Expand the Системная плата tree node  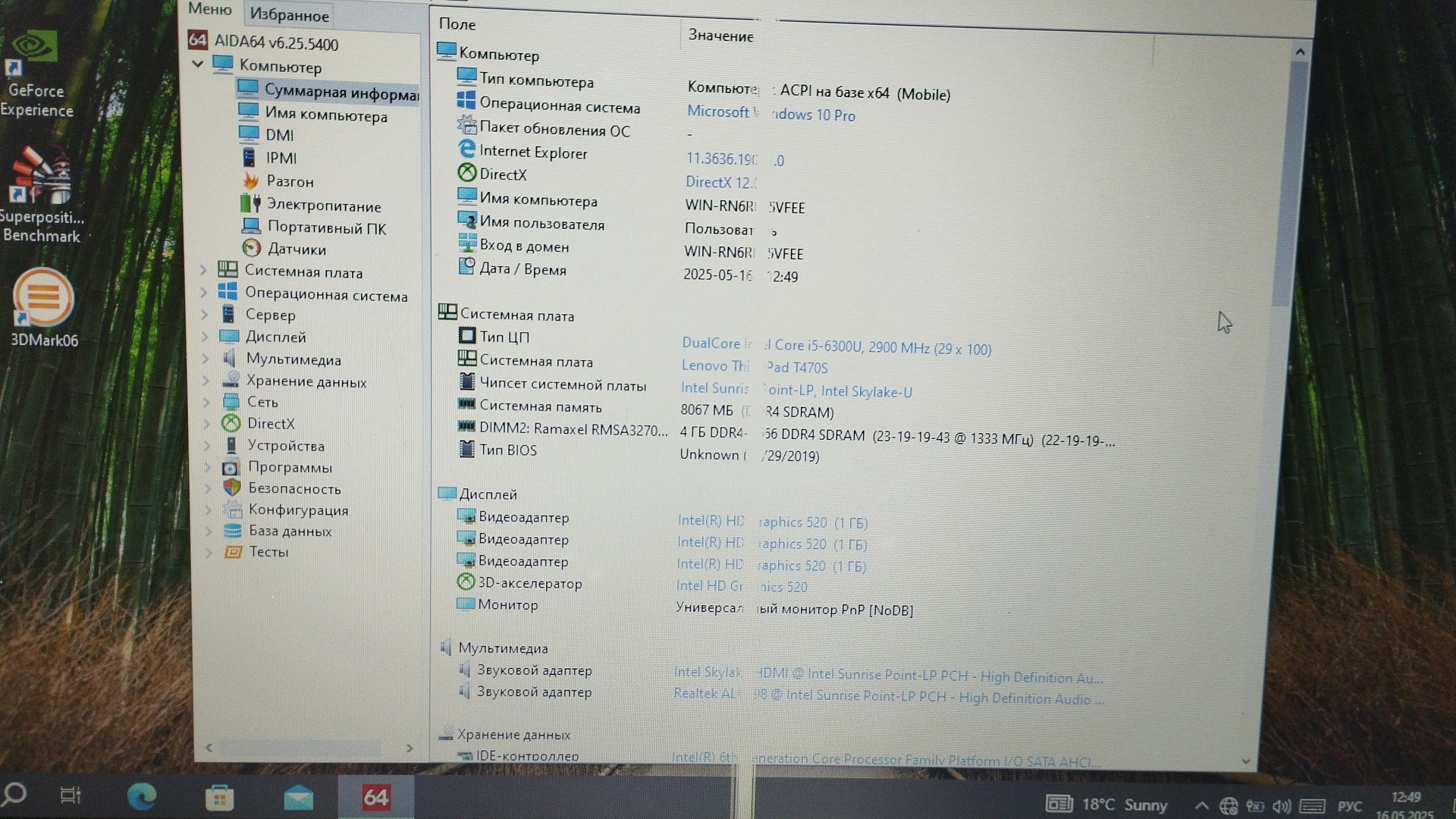click(203, 270)
